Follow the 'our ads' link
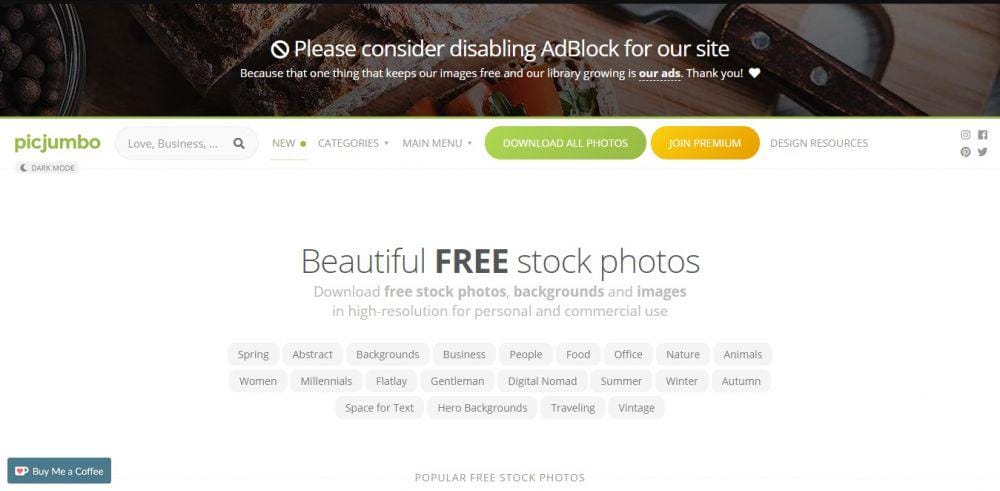This screenshot has width=1000, height=491. coord(659,73)
